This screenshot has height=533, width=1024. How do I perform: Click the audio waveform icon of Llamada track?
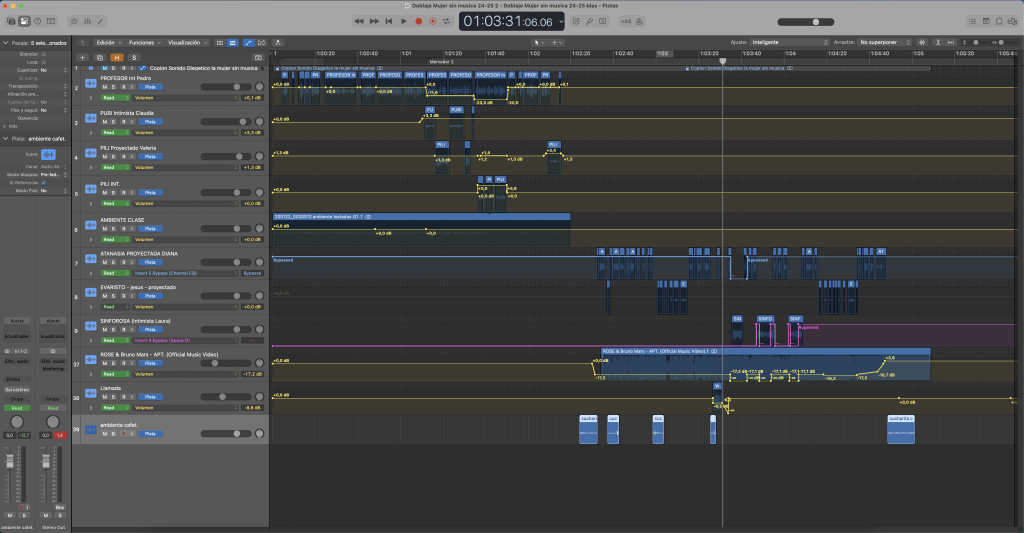click(90, 395)
